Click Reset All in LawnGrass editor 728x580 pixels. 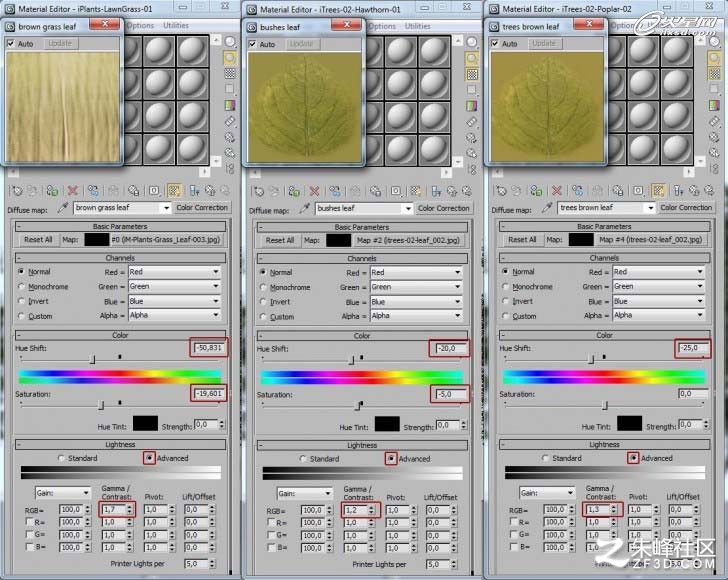38,240
